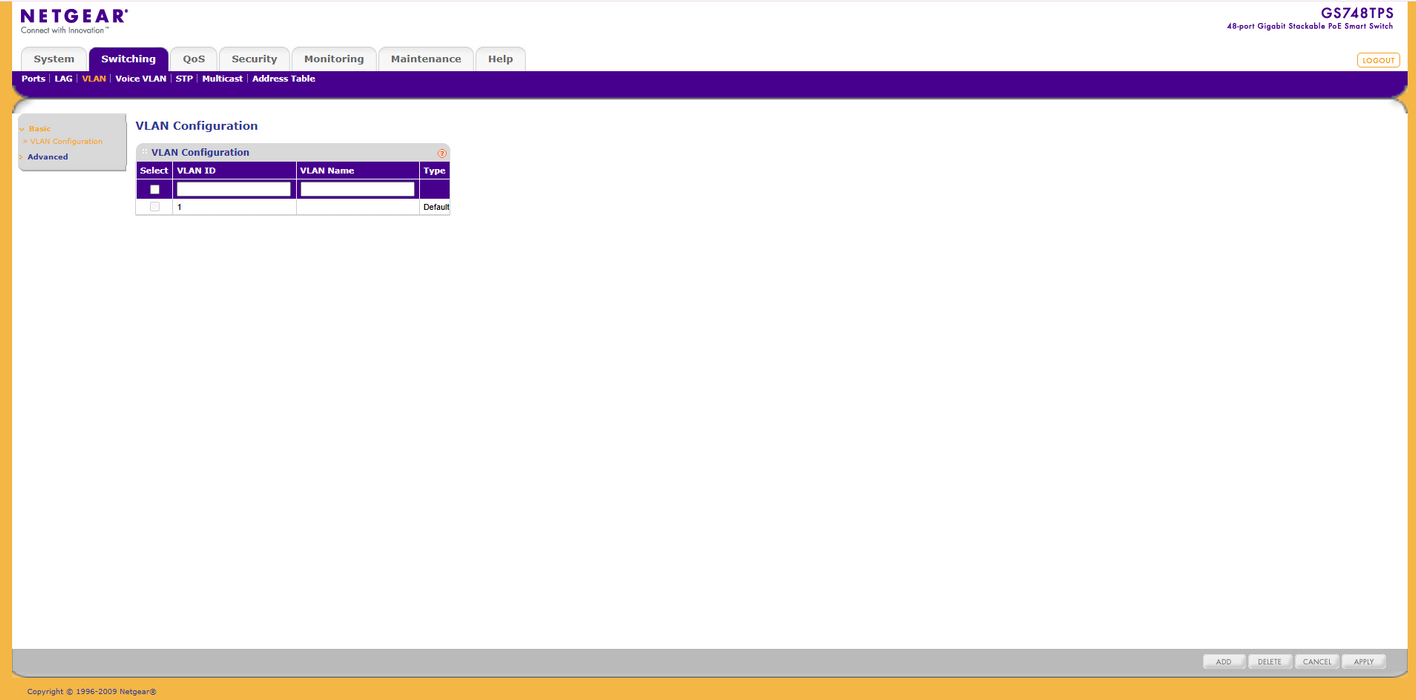1416x700 pixels.
Task: Click VLAN ID cell showing 1
Action: point(234,207)
